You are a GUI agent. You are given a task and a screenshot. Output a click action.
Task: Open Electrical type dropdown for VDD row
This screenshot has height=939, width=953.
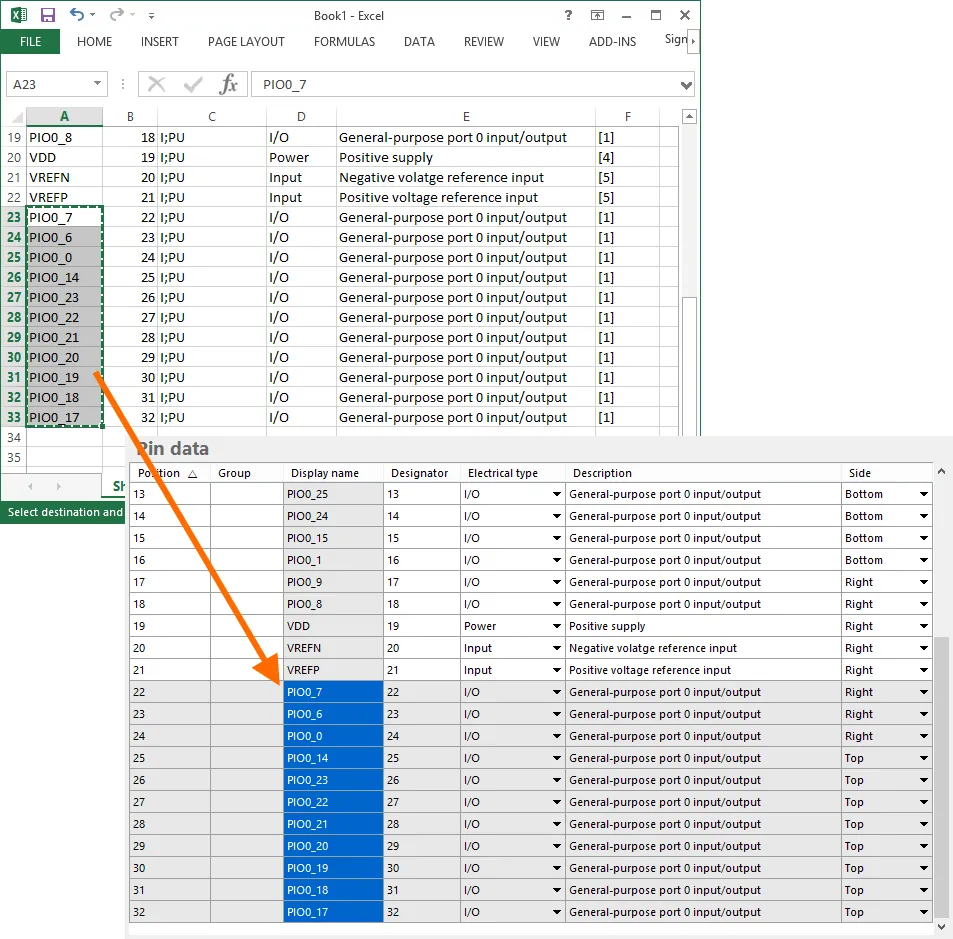click(556, 627)
